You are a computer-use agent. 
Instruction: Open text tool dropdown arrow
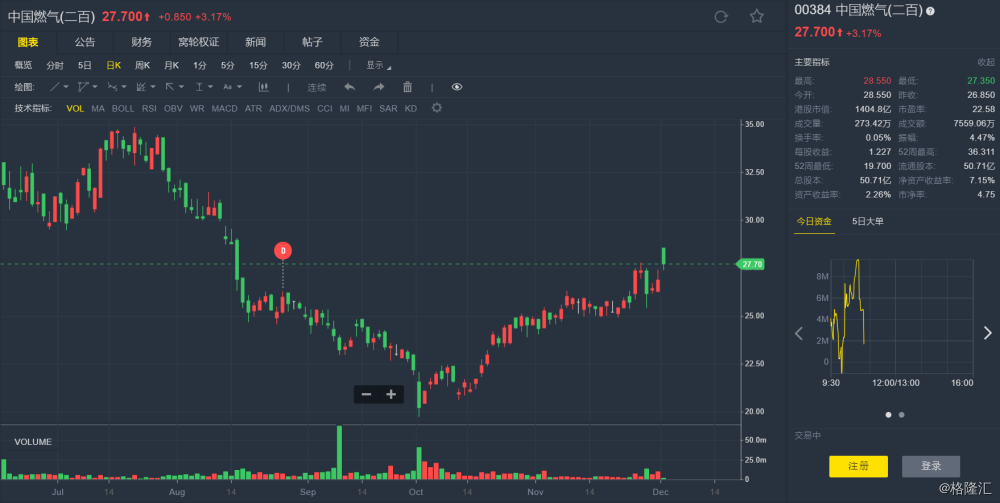239,87
